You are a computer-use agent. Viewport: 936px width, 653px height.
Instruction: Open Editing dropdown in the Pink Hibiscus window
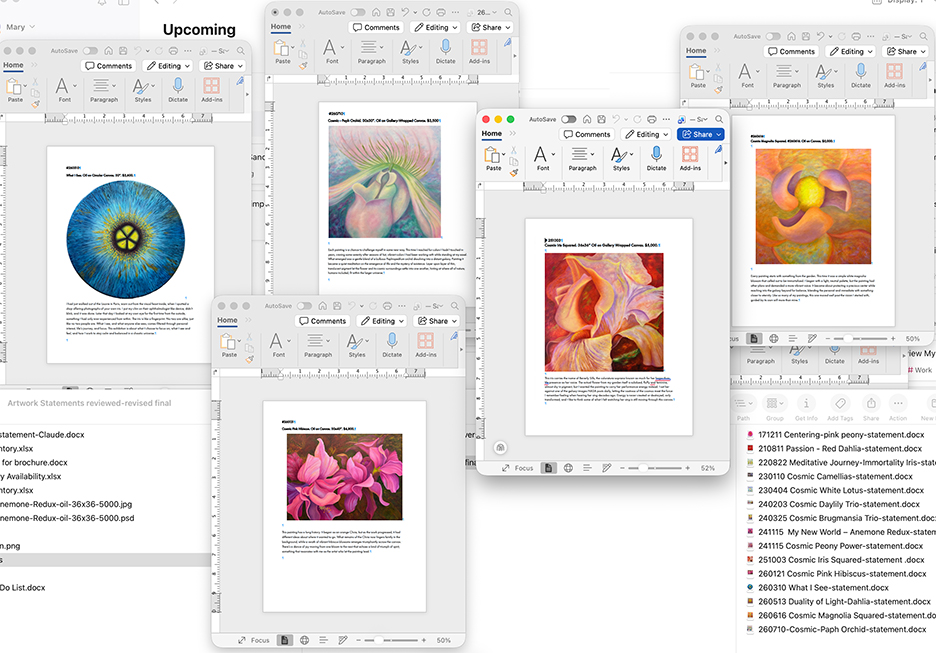[382, 321]
